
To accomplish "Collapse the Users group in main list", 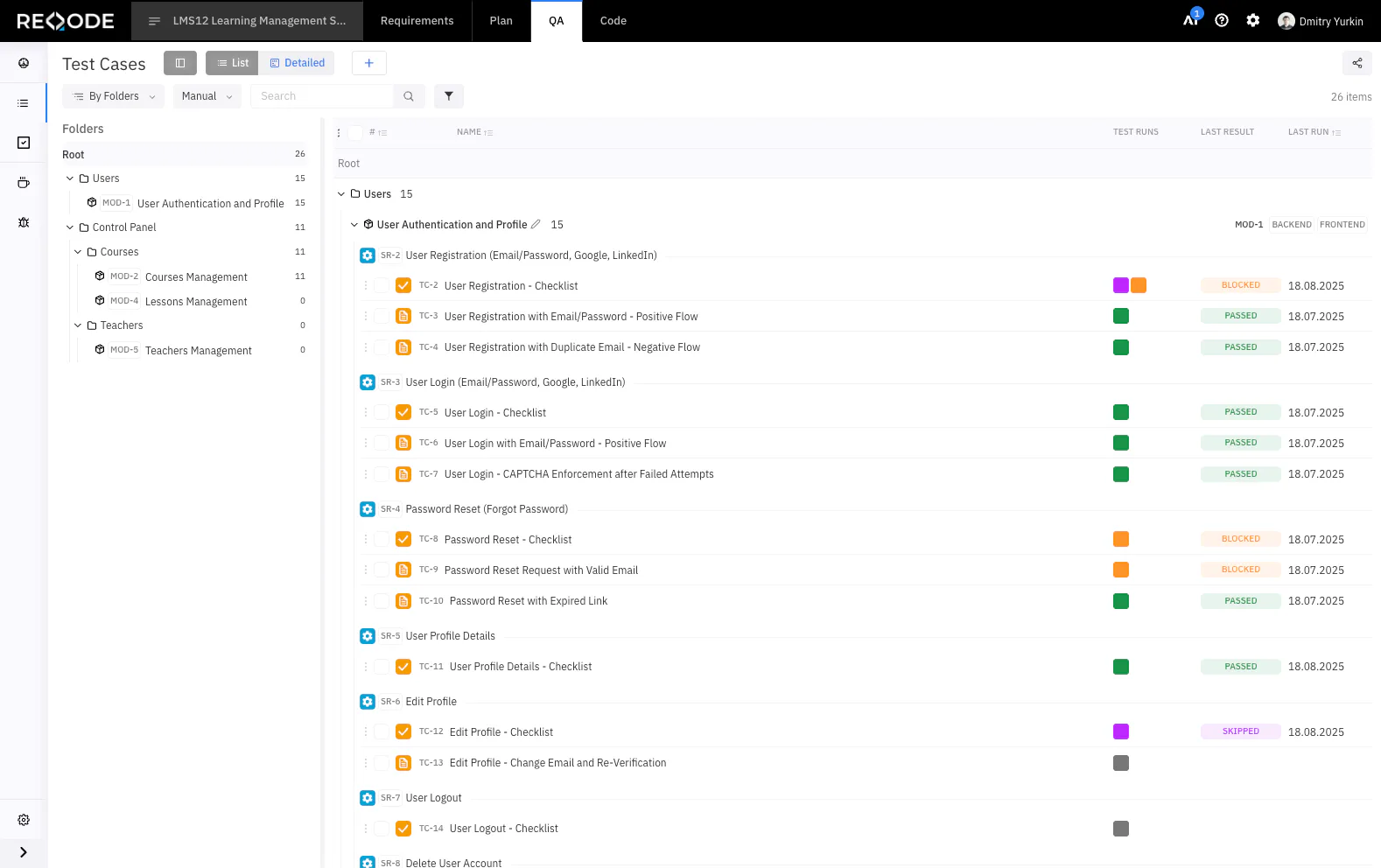I will pyautogui.click(x=341, y=194).
